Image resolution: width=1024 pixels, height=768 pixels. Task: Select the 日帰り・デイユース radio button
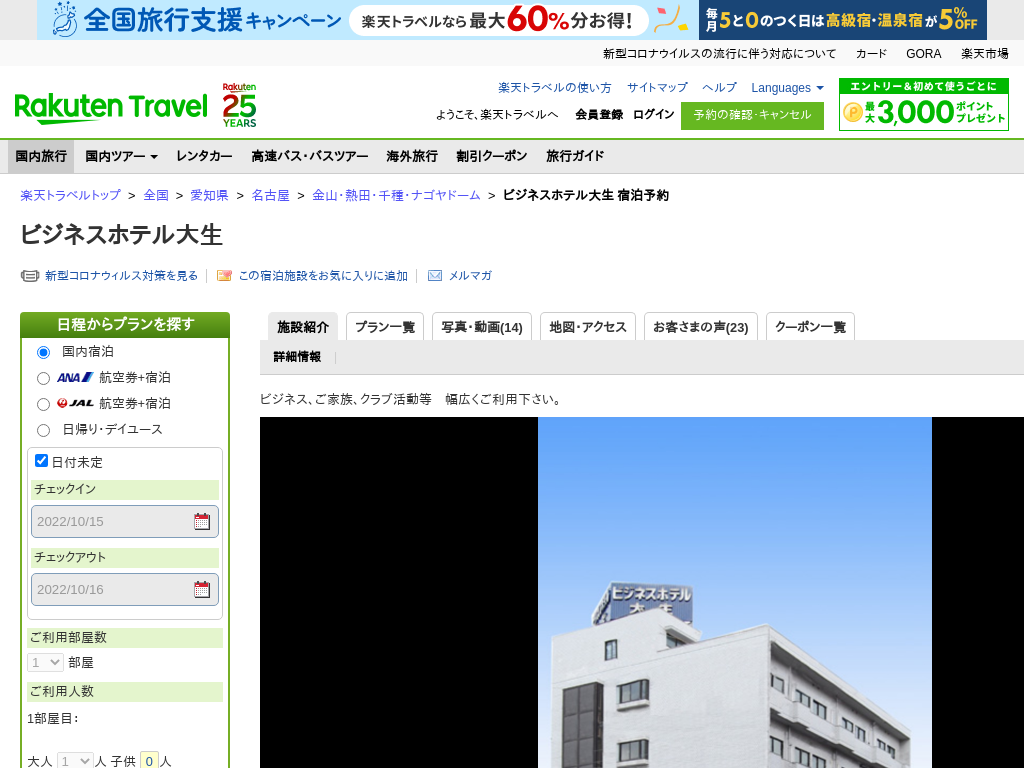[43, 430]
